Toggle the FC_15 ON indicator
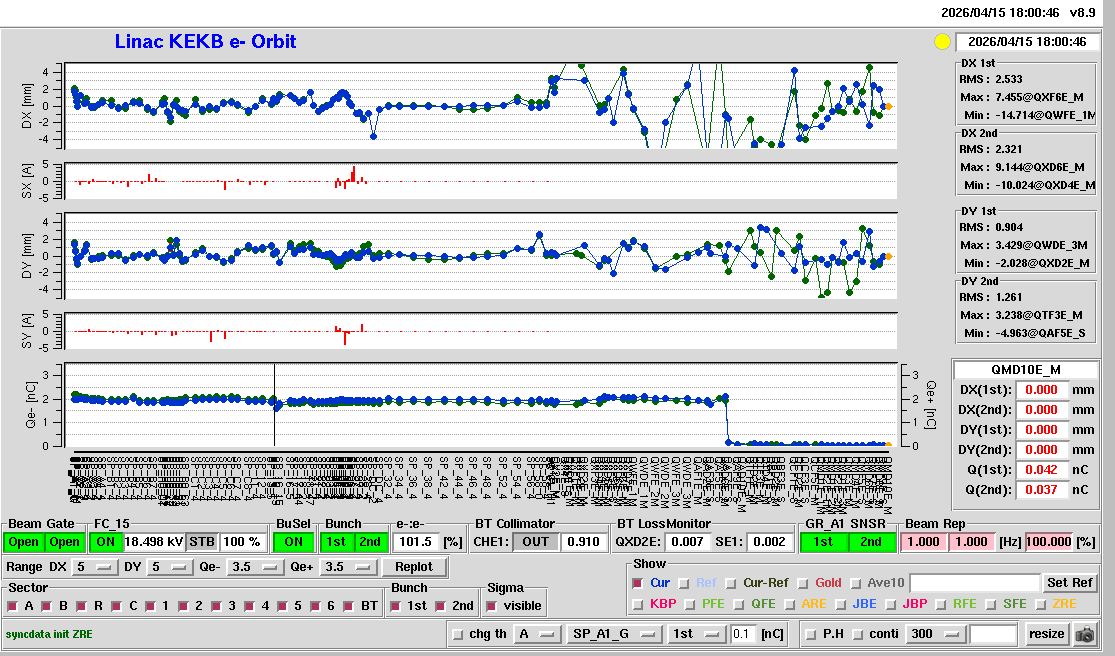 106,542
